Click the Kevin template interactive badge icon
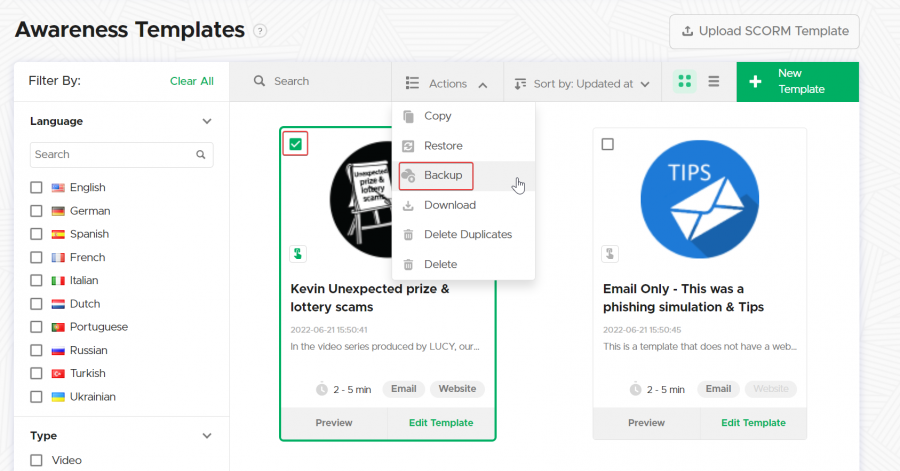This screenshot has width=900, height=471. 298,254
